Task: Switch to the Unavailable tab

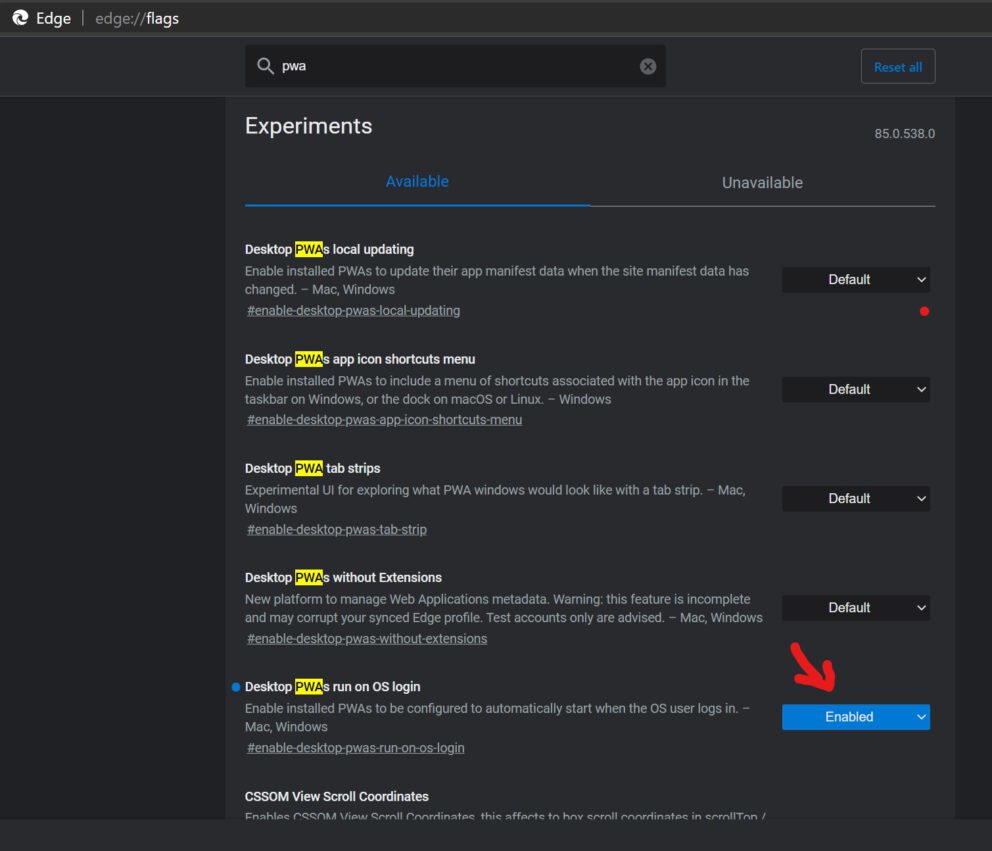Action: coord(762,182)
